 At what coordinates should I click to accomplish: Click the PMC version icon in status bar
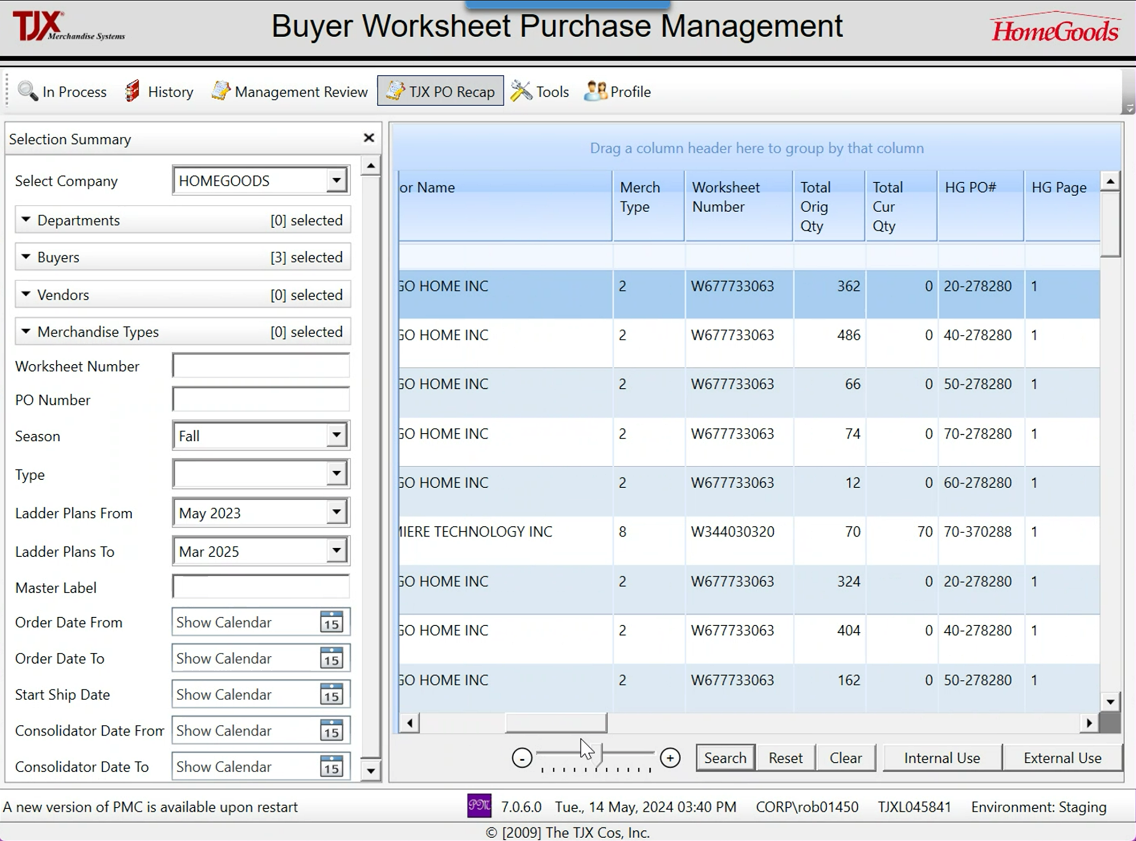(480, 806)
